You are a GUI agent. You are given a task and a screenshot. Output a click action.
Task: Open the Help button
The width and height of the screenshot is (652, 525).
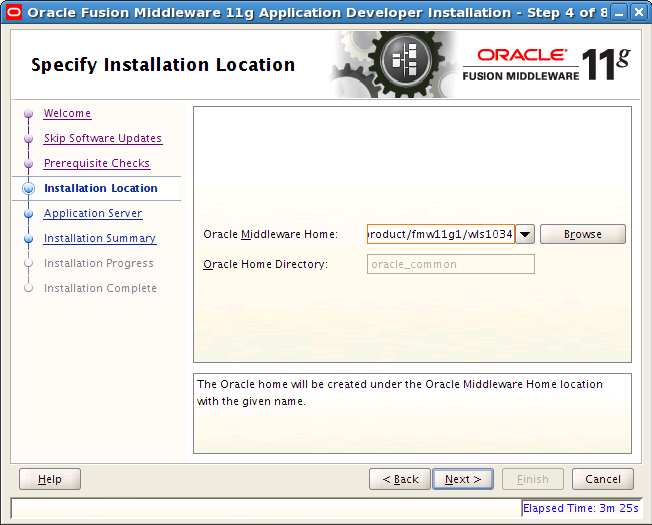pyautogui.click(x=50, y=479)
